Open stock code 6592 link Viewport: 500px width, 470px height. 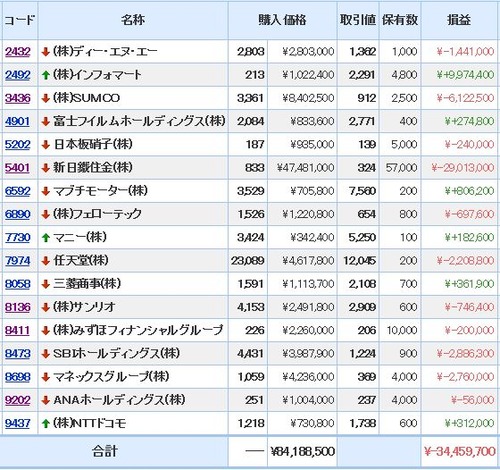pyautogui.click(x=18, y=191)
